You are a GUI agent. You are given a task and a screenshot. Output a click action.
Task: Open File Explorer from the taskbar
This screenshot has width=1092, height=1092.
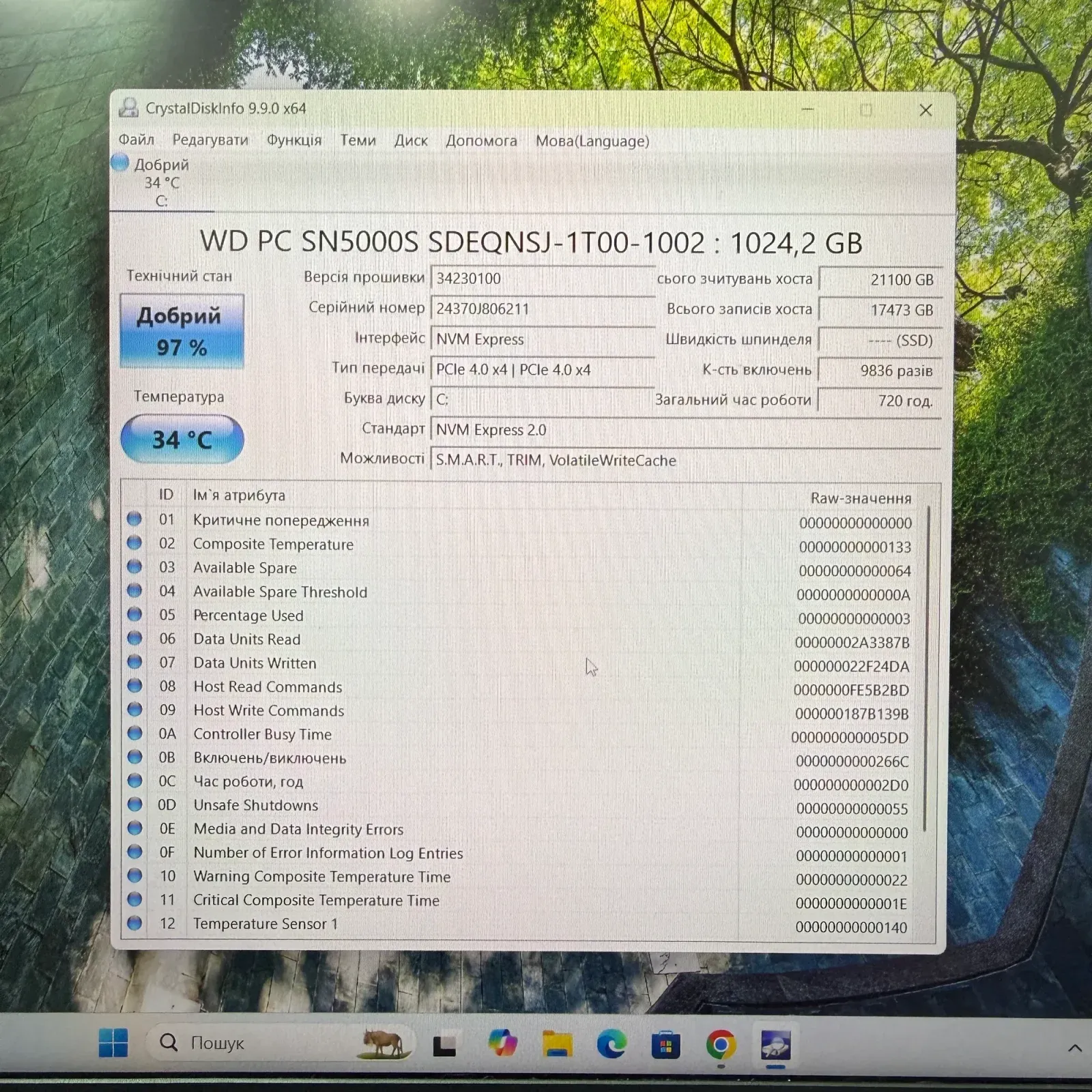coord(557,1044)
